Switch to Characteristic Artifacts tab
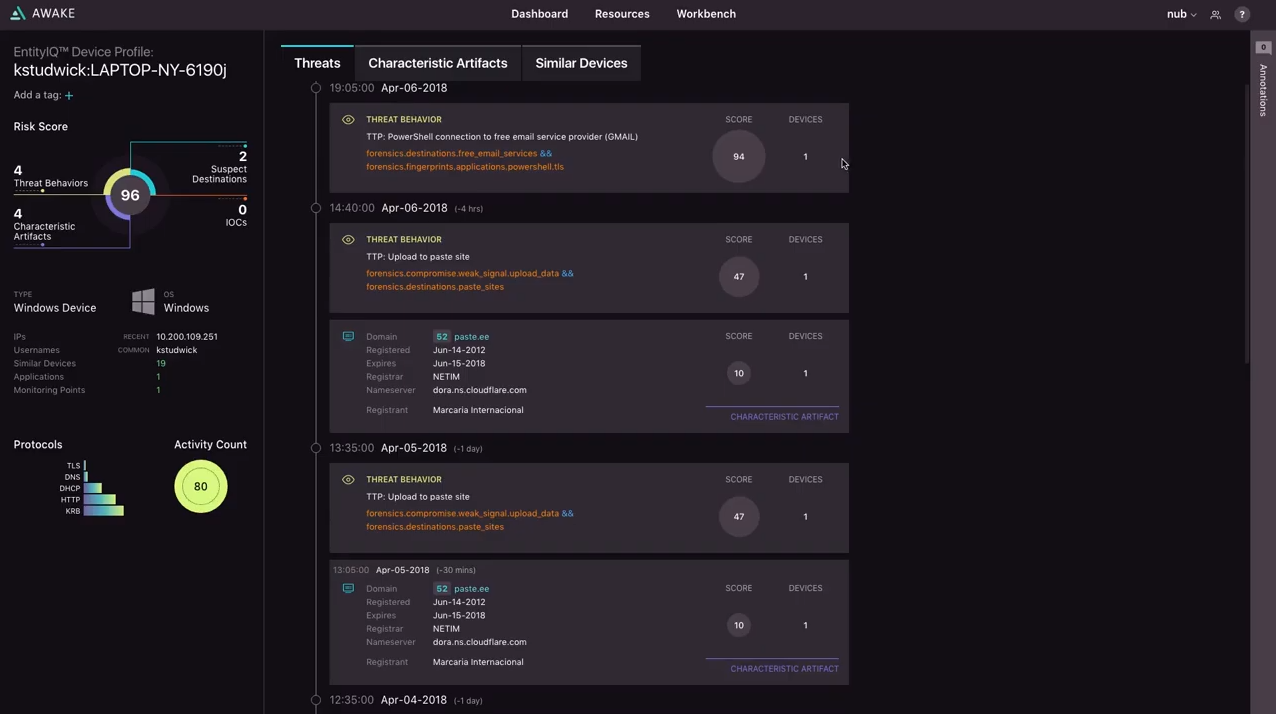This screenshot has width=1276, height=714. click(438, 63)
